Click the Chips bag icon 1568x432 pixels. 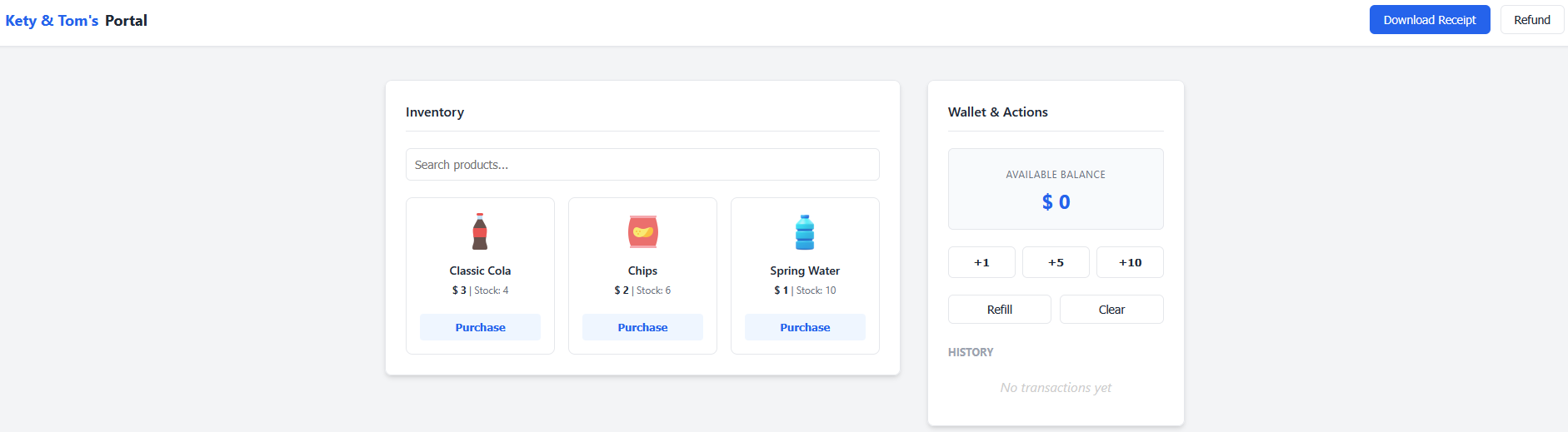click(642, 232)
